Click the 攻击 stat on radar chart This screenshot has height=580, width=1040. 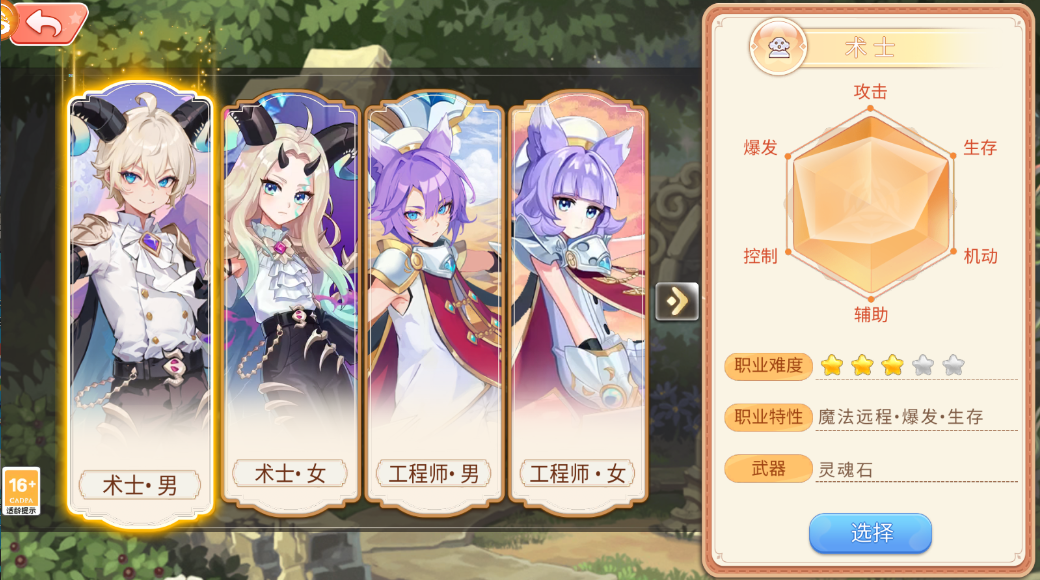pyautogui.click(x=870, y=92)
